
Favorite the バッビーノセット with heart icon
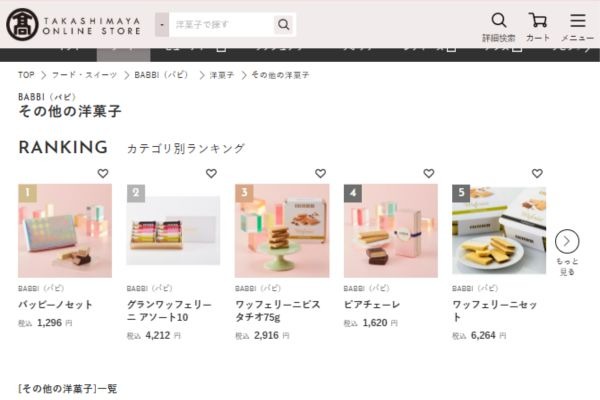click(x=103, y=173)
